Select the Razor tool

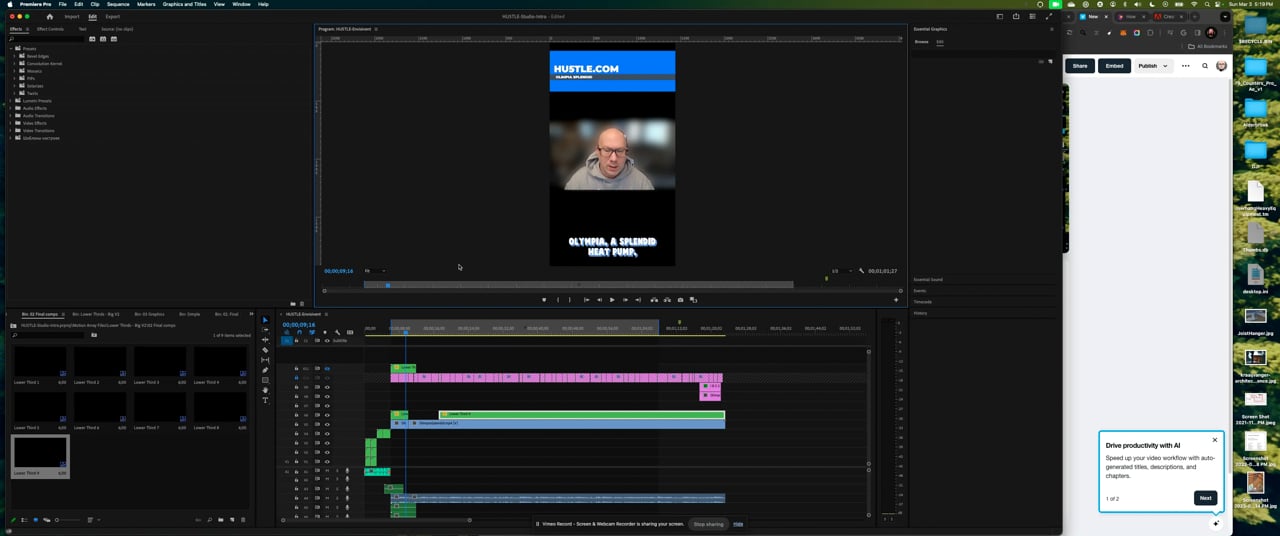click(x=265, y=350)
